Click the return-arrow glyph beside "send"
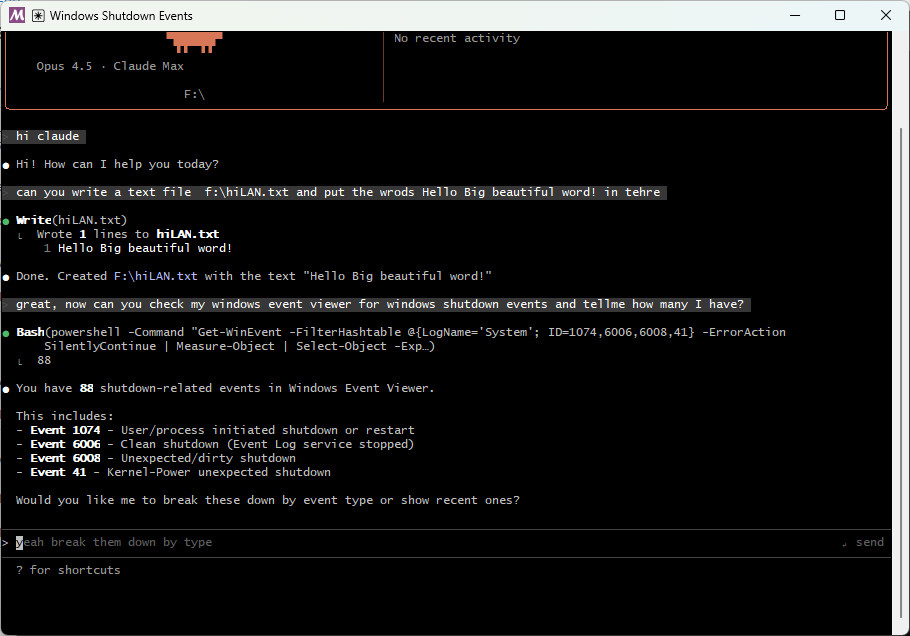 point(843,541)
